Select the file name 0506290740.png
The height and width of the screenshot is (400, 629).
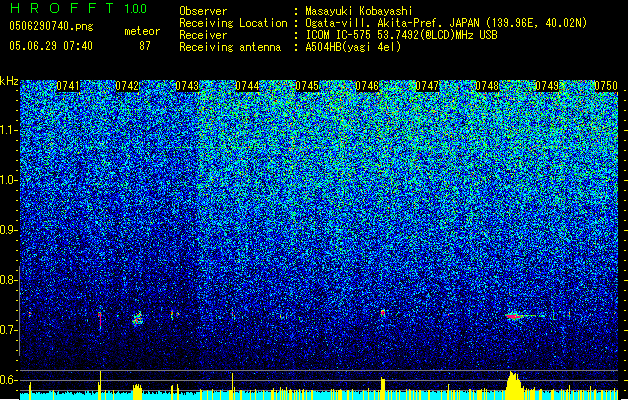point(51,26)
